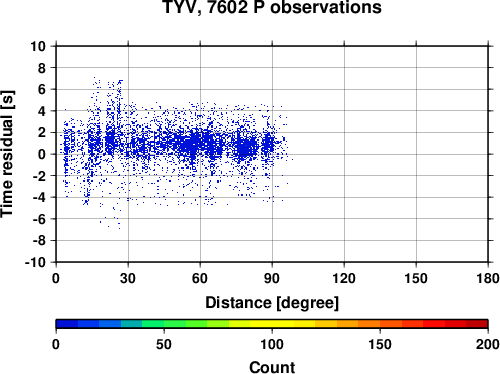
Task: Click the green segment near colorbar 50
Action: [x=164, y=324]
